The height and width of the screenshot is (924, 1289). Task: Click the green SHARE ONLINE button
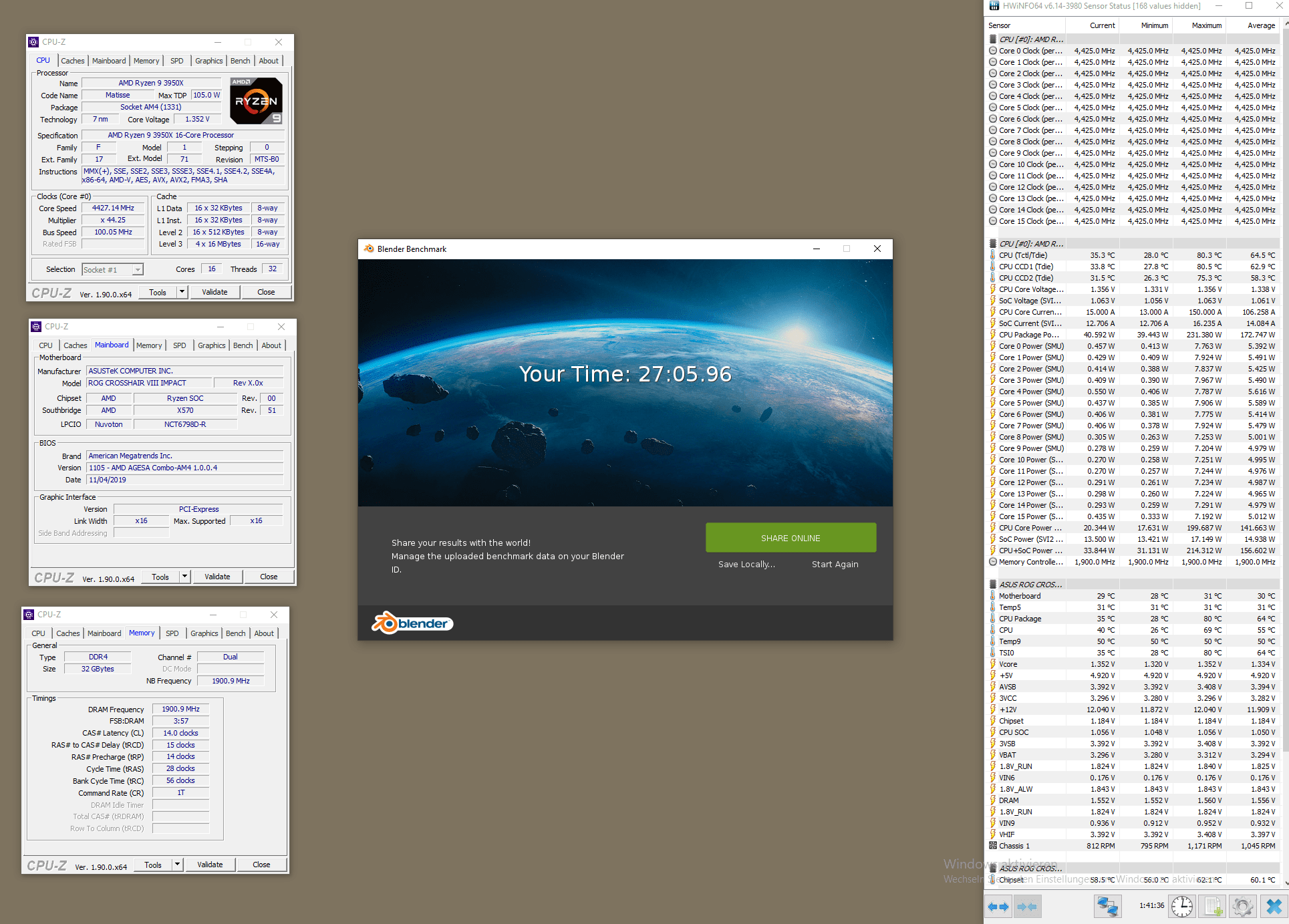click(791, 538)
